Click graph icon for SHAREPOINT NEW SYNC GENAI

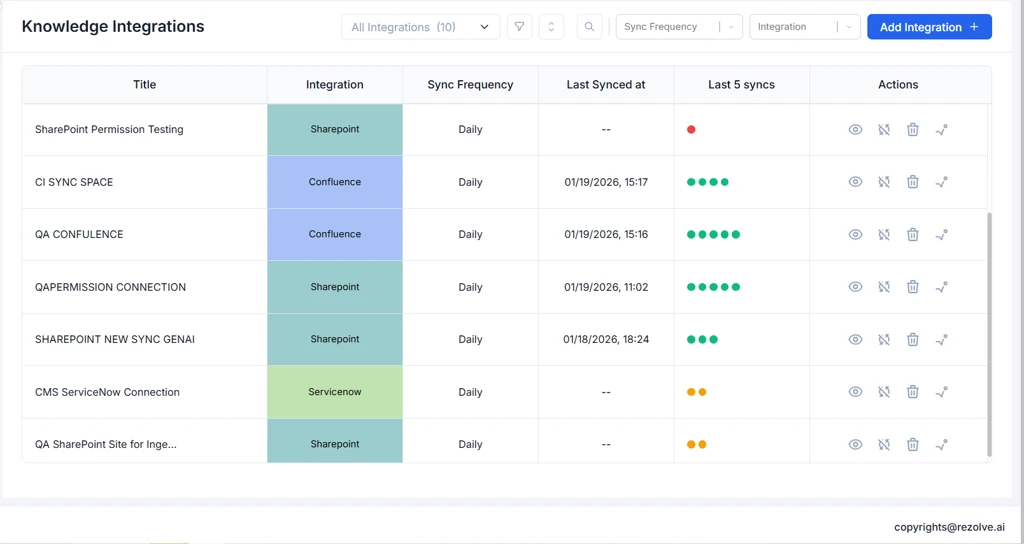pos(941,340)
